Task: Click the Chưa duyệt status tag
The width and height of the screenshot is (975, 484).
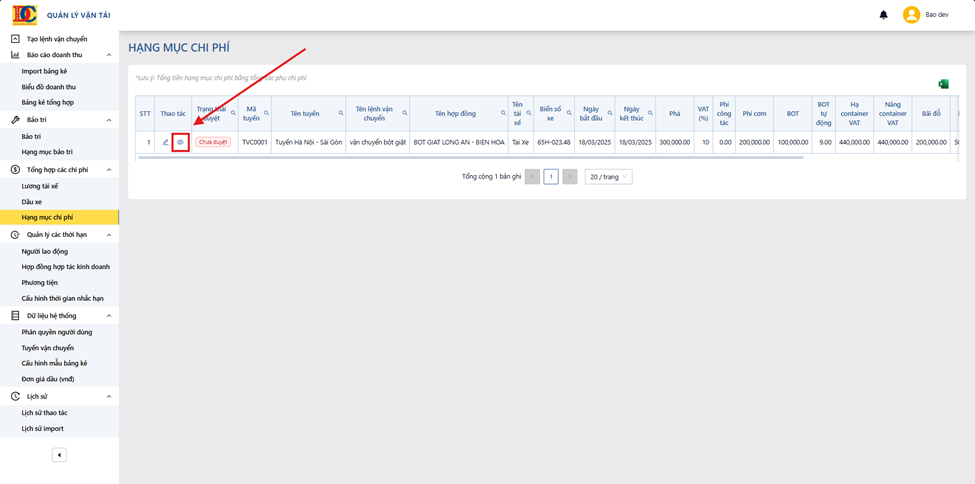Action: (x=213, y=142)
